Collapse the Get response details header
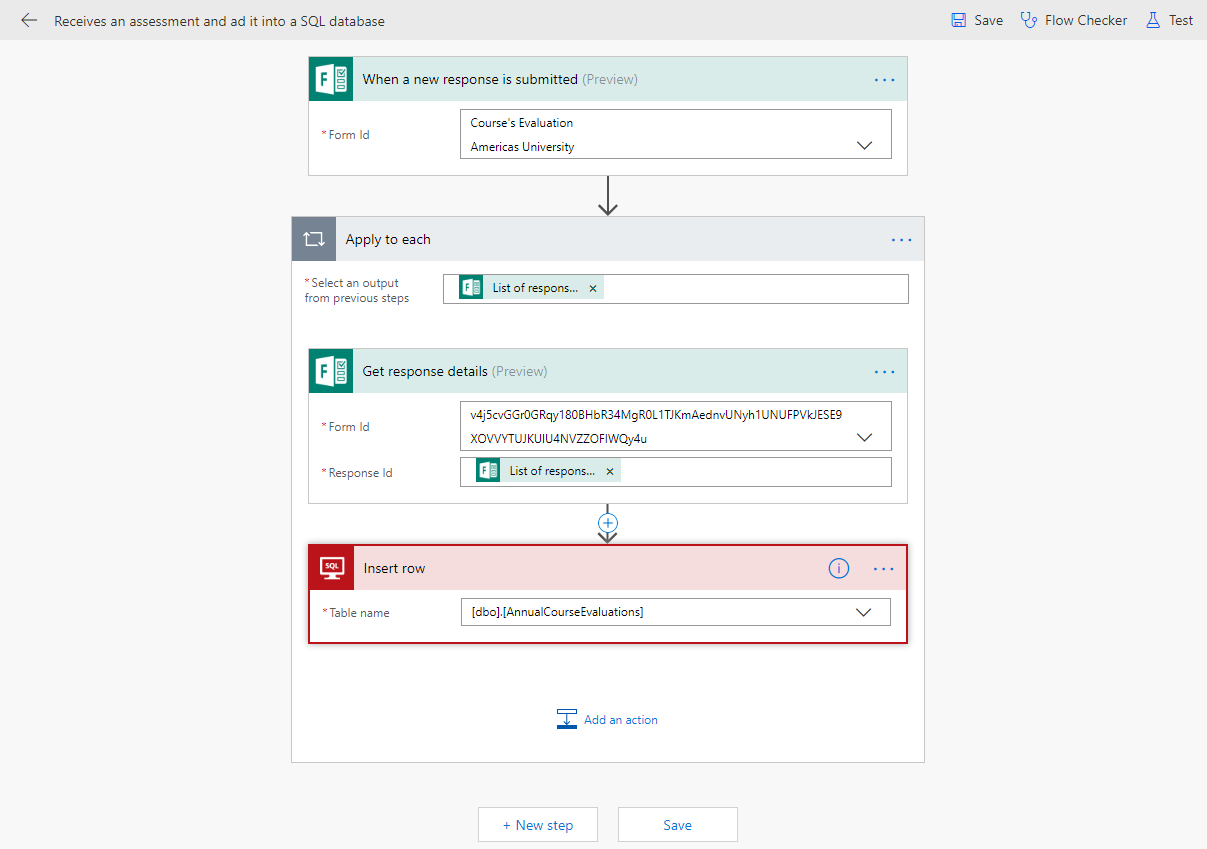The width and height of the screenshot is (1207, 849). click(608, 371)
